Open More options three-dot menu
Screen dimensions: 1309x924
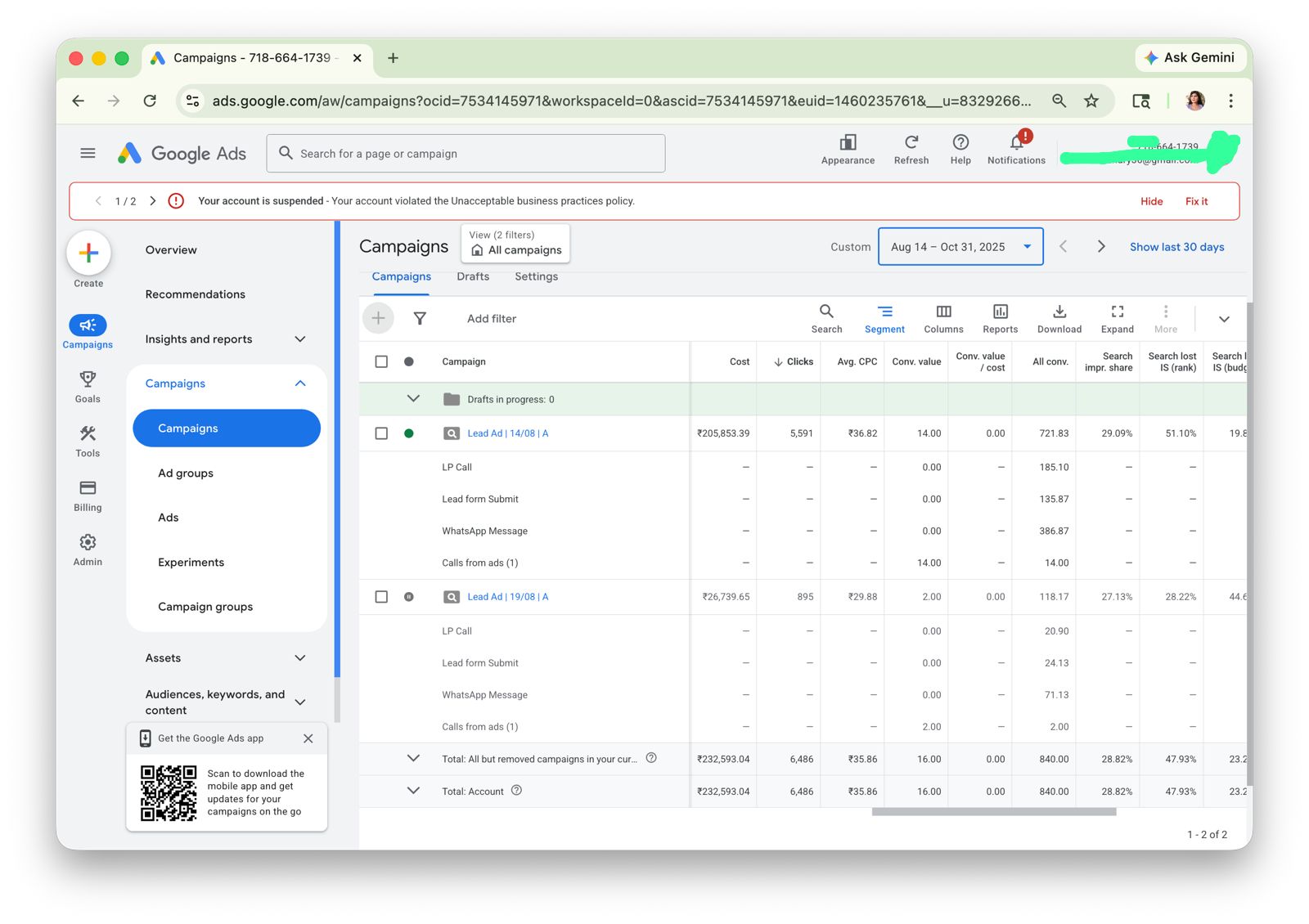1166,318
